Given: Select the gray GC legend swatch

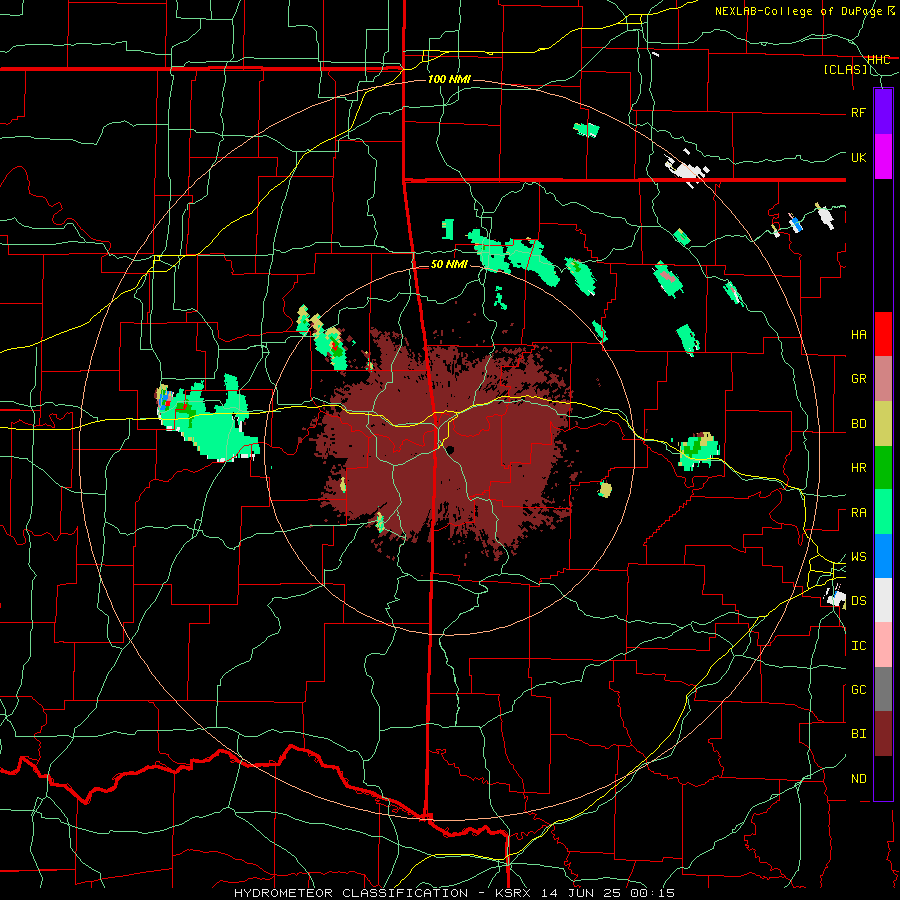Looking at the screenshot, I should [x=883, y=689].
